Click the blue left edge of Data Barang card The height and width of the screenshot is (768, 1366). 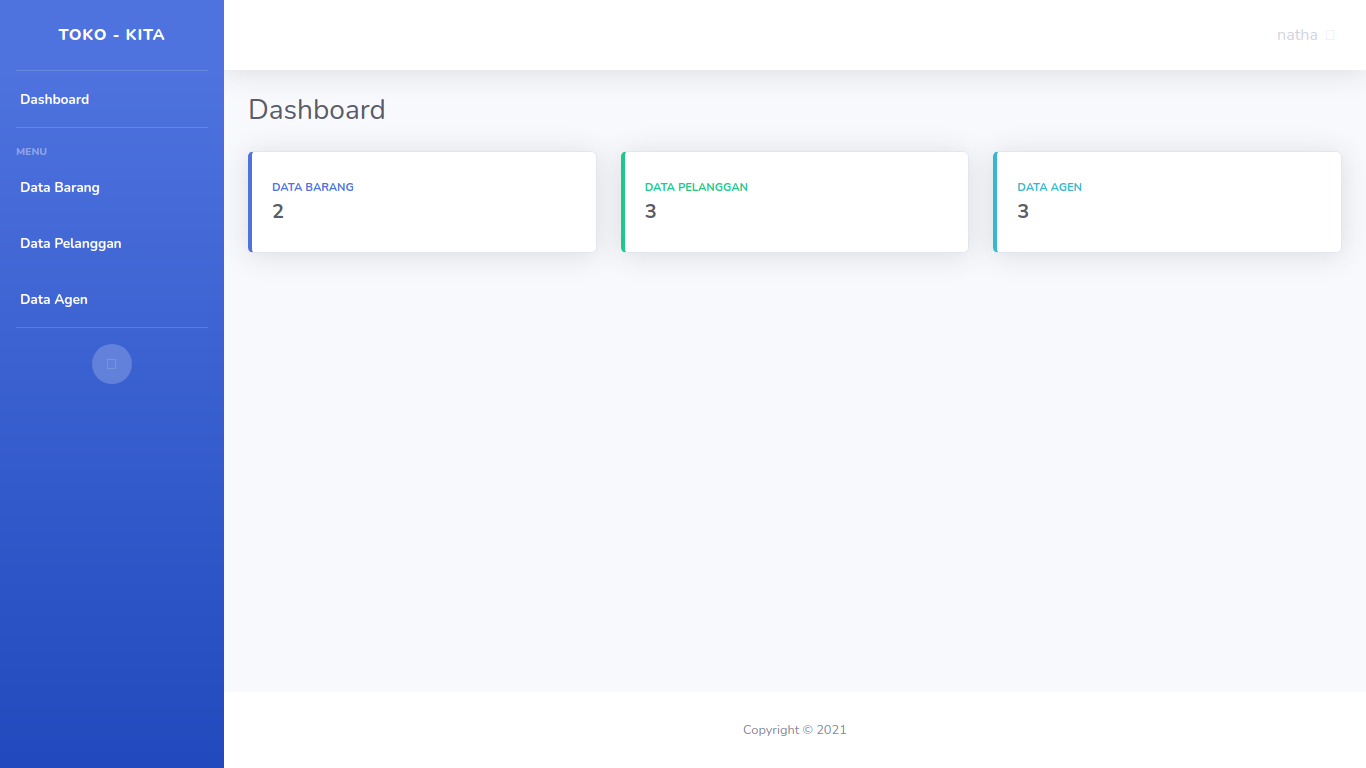[250, 202]
